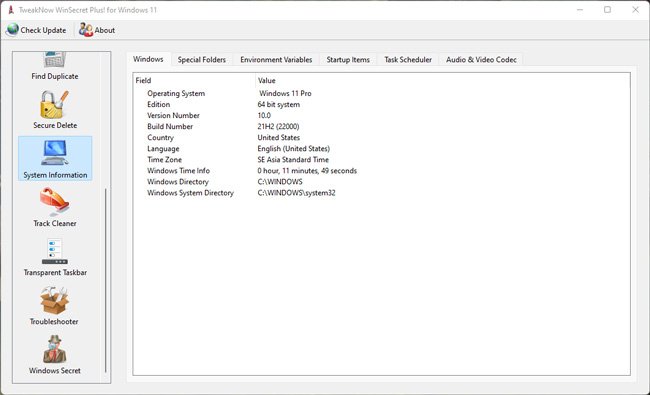This screenshot has width=650, height=395.
Task: Select the Build Number row
Action: click(x=381, y=126)
